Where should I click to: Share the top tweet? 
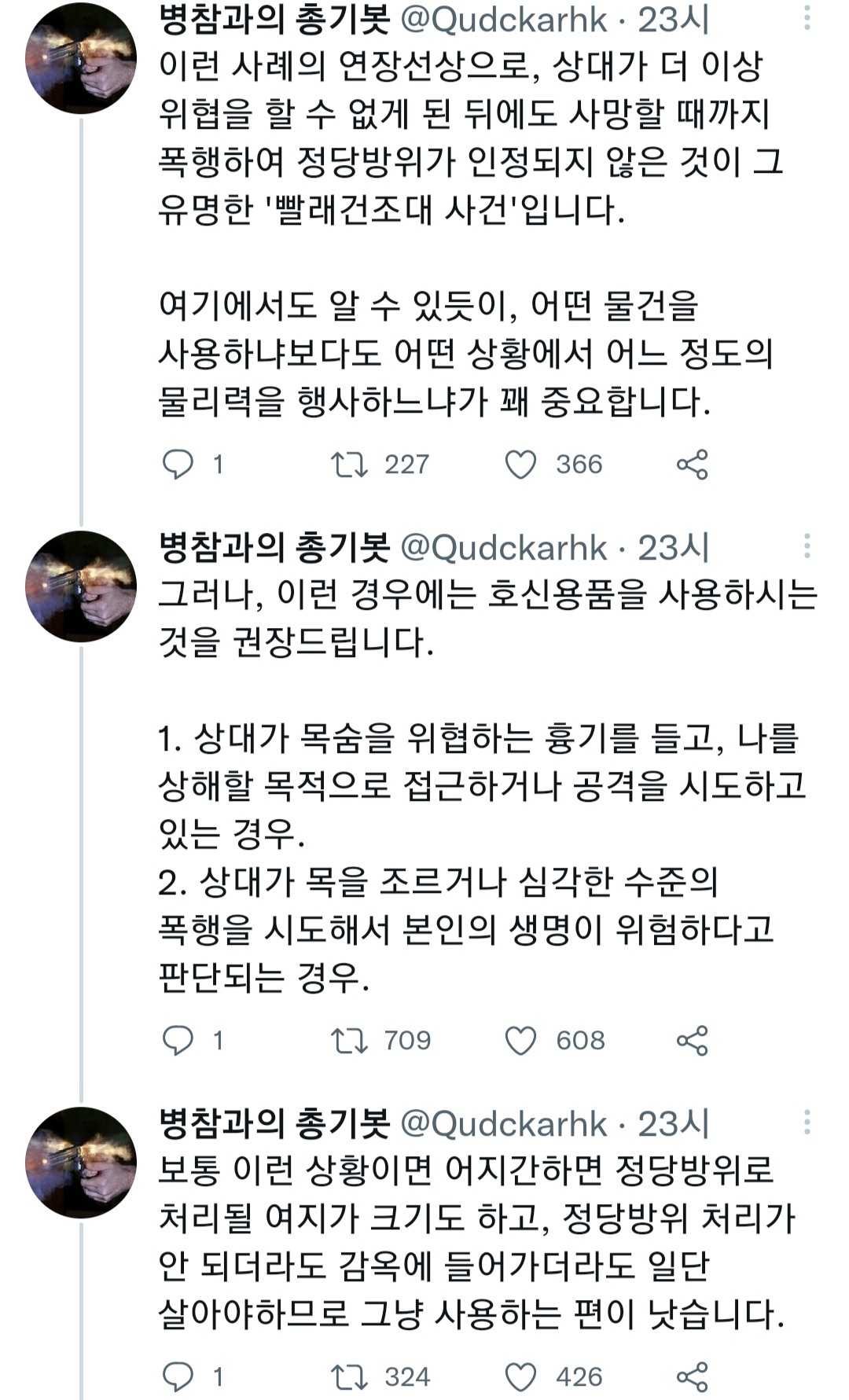(695, 465)
